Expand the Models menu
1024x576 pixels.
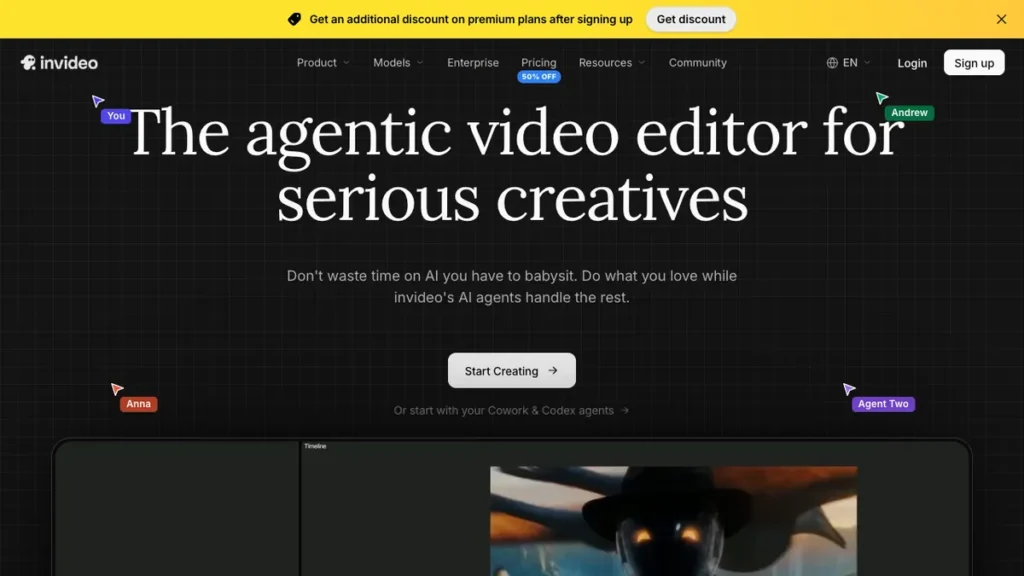[398, 63]
